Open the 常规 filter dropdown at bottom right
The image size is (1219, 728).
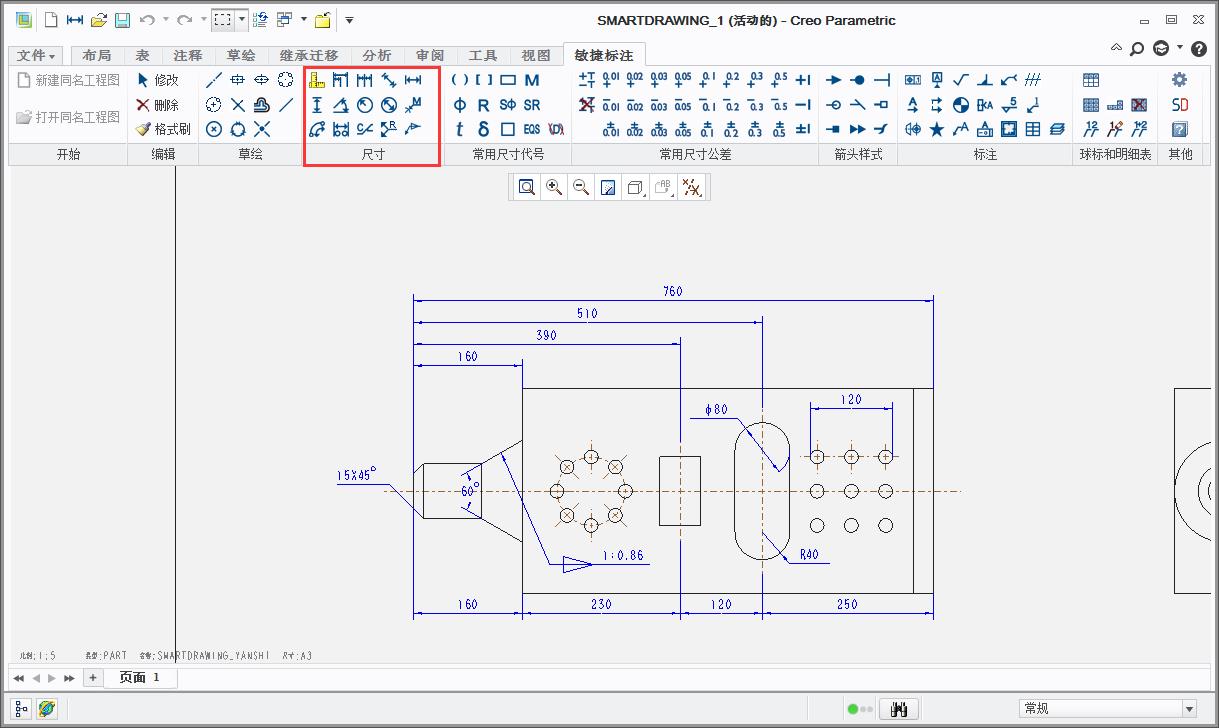coord(1189,708)
